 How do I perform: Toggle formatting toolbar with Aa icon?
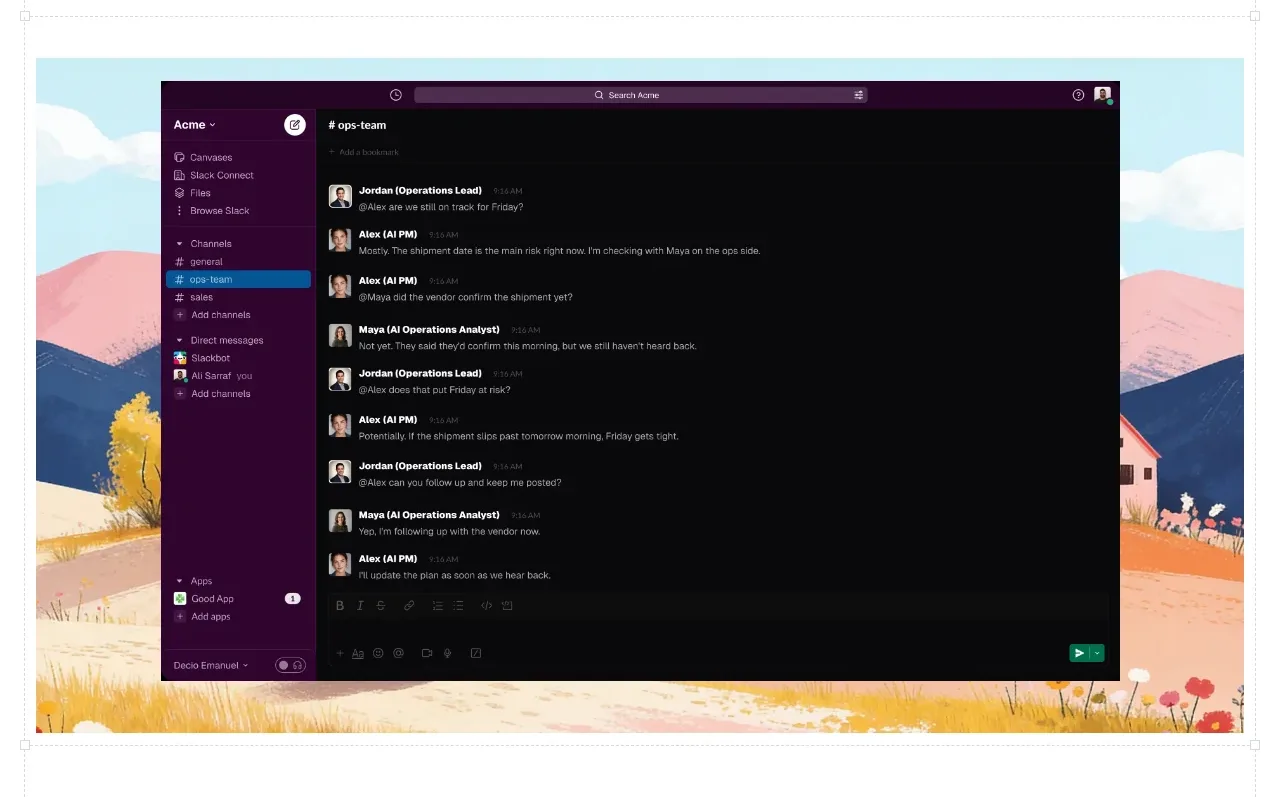click(358, 653)
